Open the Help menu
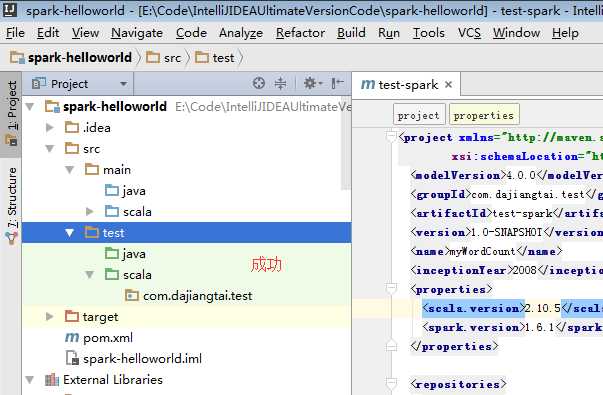The height and width of the screenshot is (395, 603). point(565,33)
